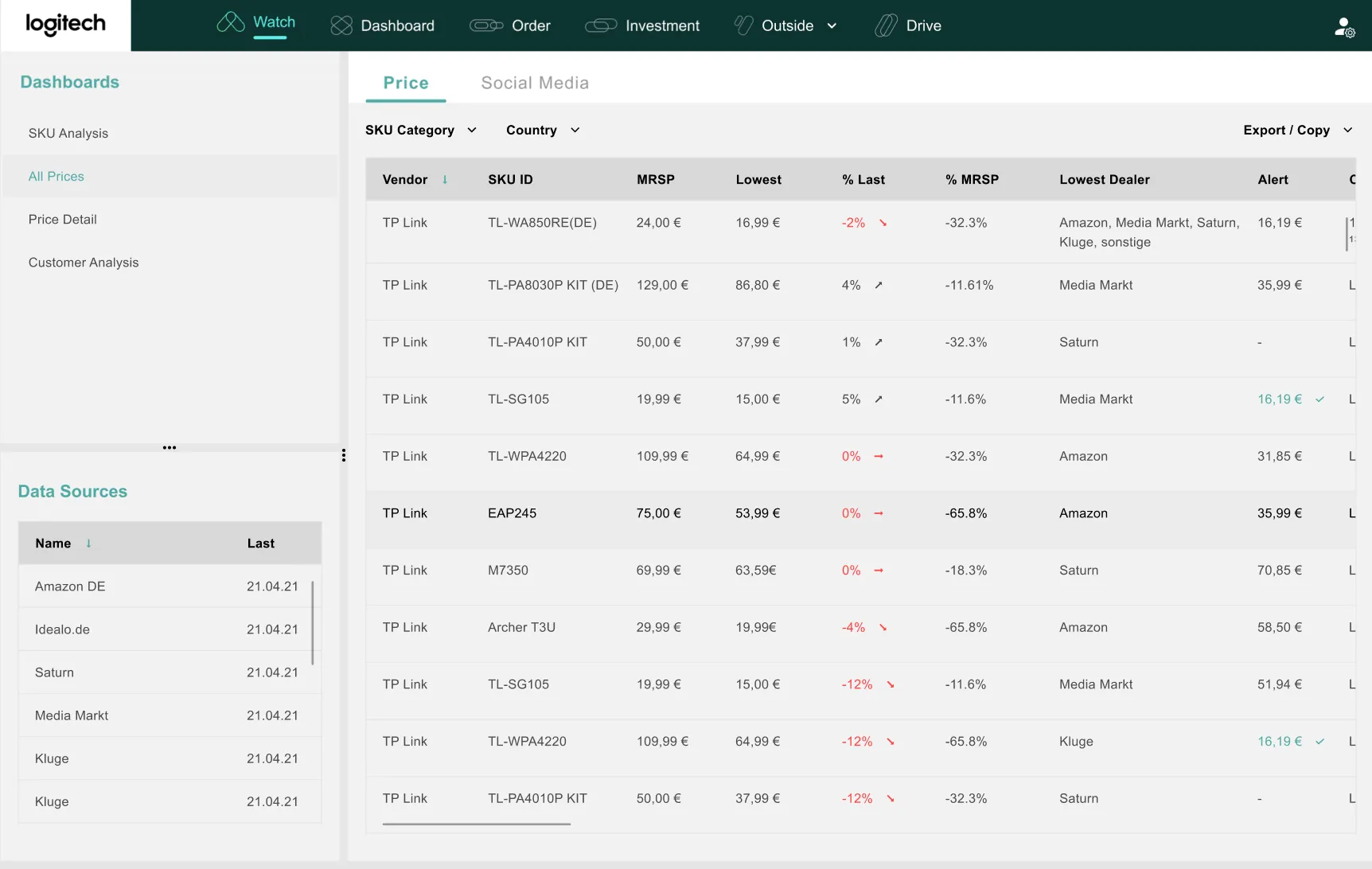This screenshot has width=1372, height=869.
Task: Switch to the Social Media tab
Action: [x=535, y=83]
